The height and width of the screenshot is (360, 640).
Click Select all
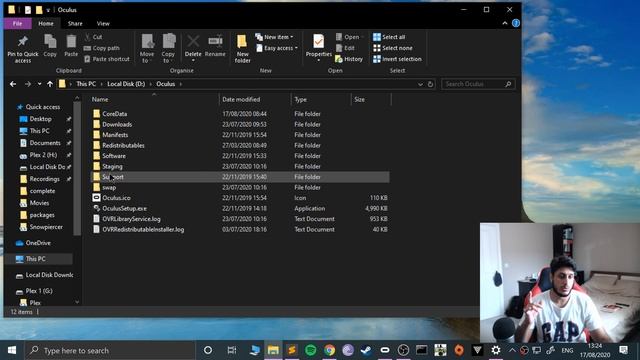[389, 37]
